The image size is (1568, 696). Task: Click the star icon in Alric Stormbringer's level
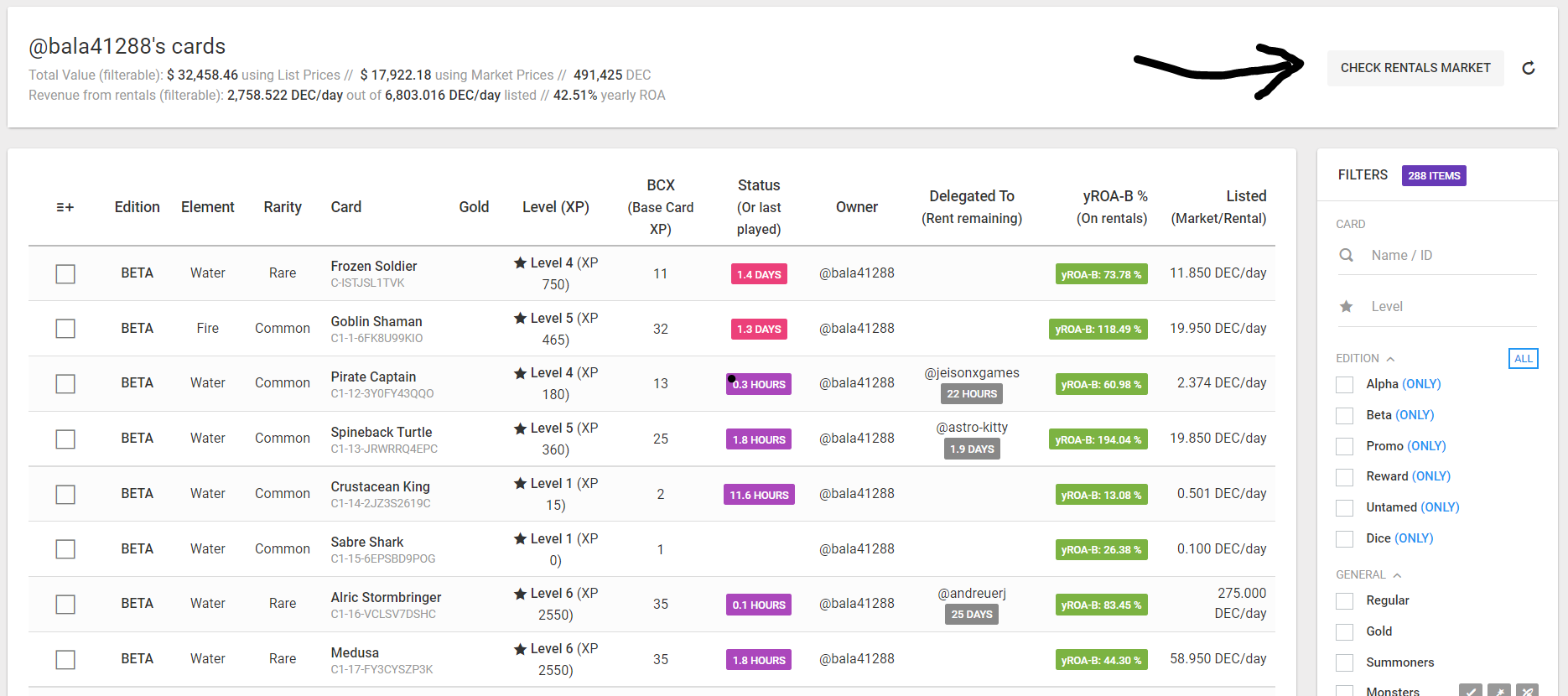pyautogui.click(x=521, y=593)
